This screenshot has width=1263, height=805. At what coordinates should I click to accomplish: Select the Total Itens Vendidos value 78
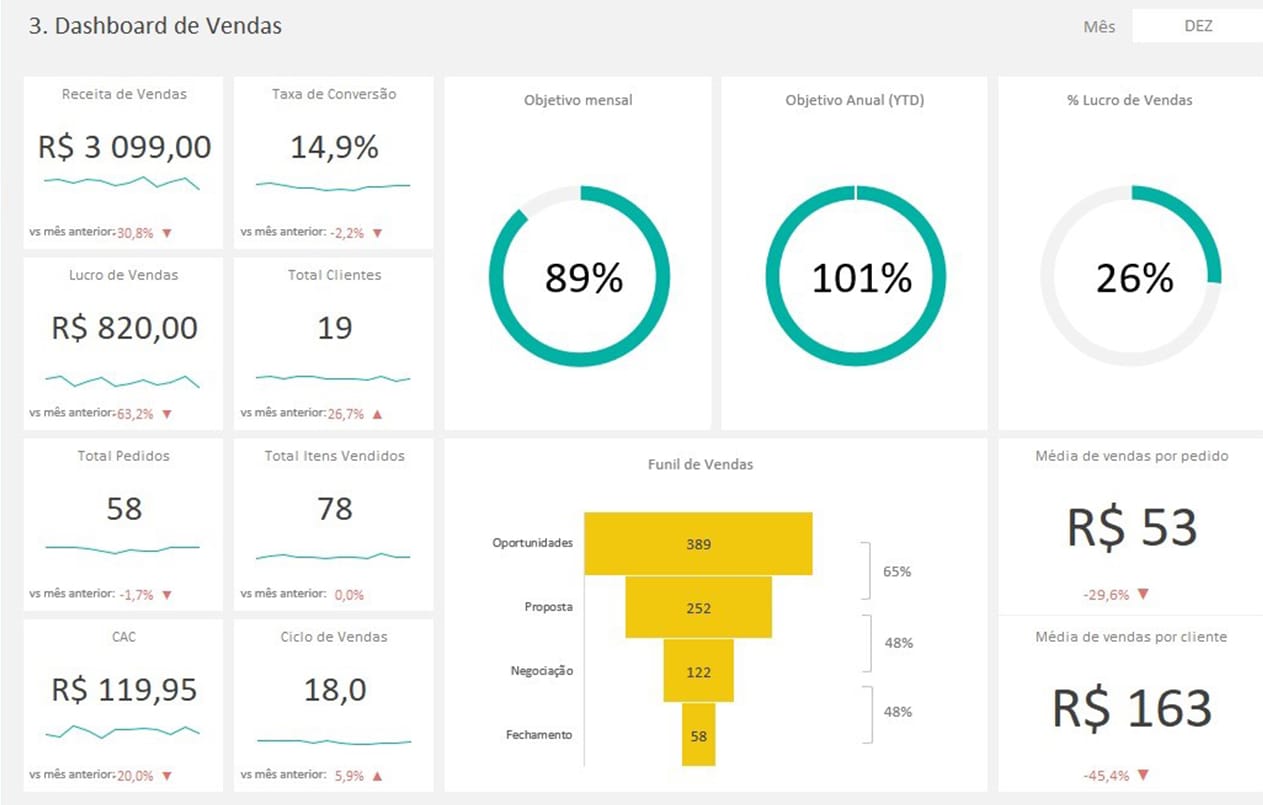pos(334,509)
